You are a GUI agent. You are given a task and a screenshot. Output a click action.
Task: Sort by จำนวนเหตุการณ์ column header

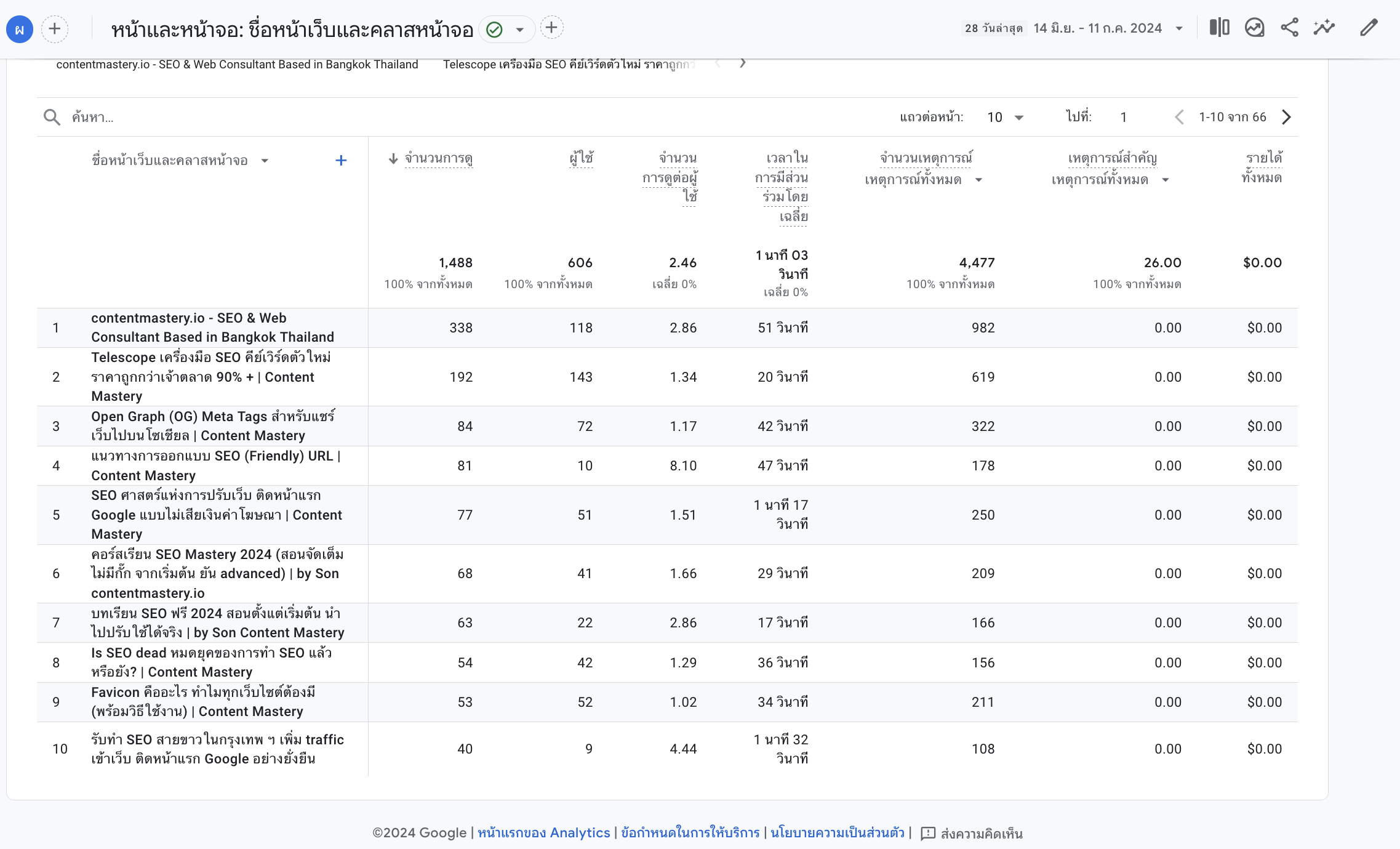click(926, 159)
